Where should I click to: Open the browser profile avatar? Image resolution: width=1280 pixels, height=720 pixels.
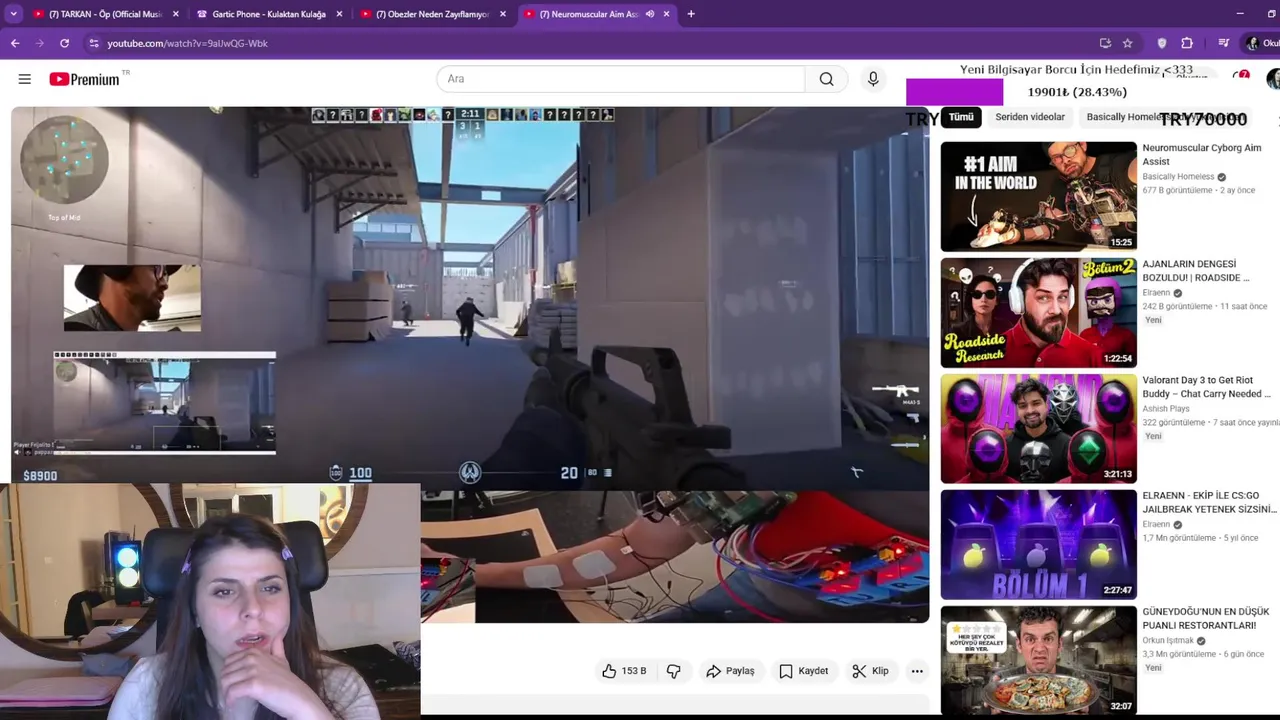click(1252, 43)
